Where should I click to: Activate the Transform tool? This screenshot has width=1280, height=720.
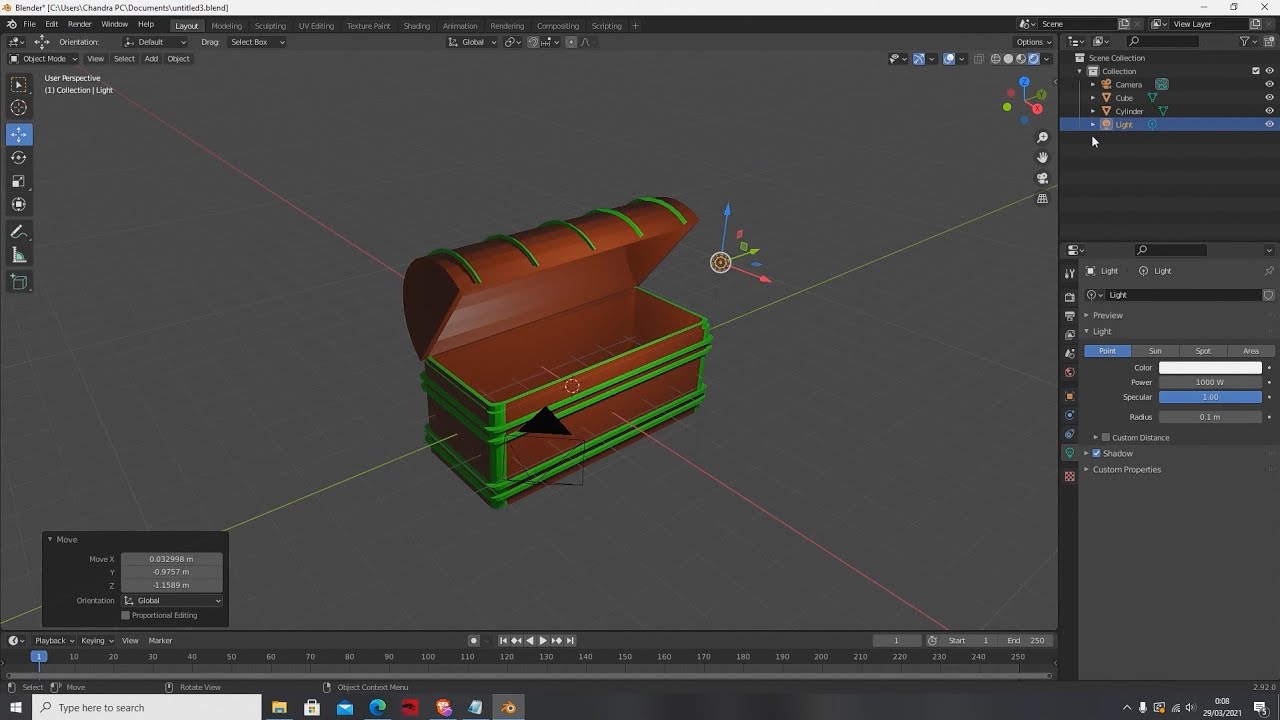tap(19, 204)
